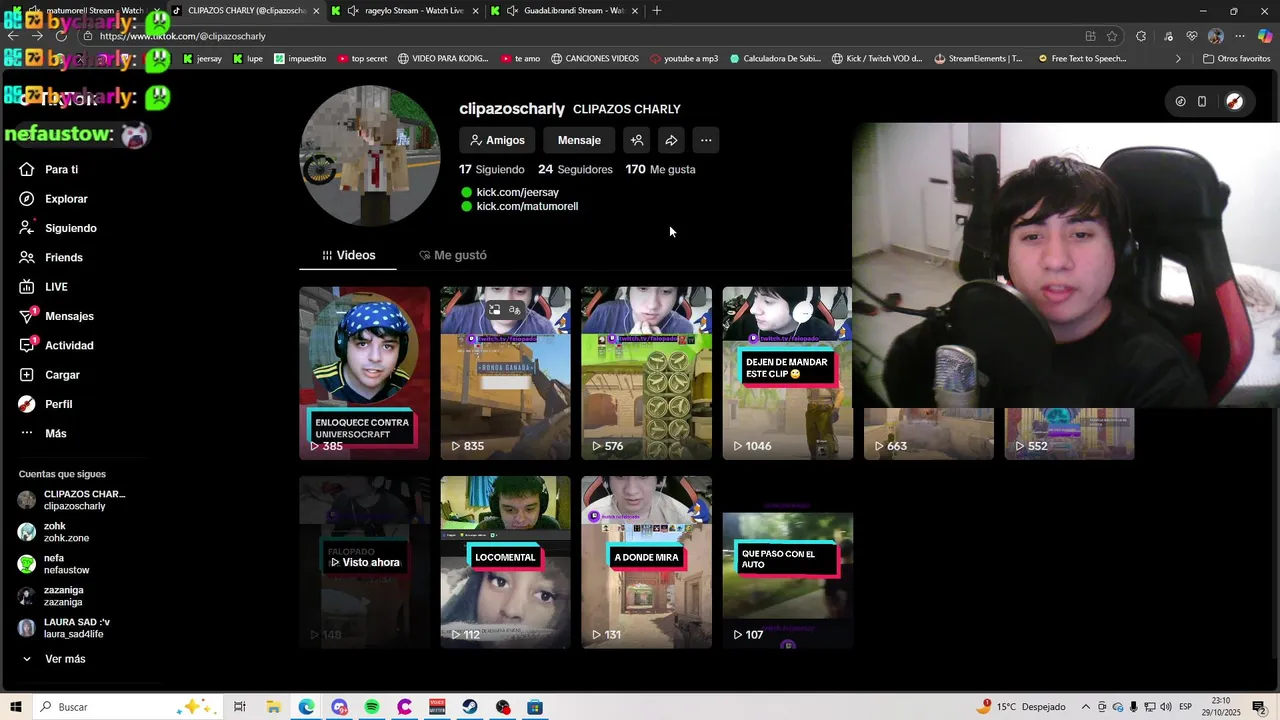The image size is (1280, 720).
Task: Click 24 Seguidores count
Action: click(x=575, y=169)
